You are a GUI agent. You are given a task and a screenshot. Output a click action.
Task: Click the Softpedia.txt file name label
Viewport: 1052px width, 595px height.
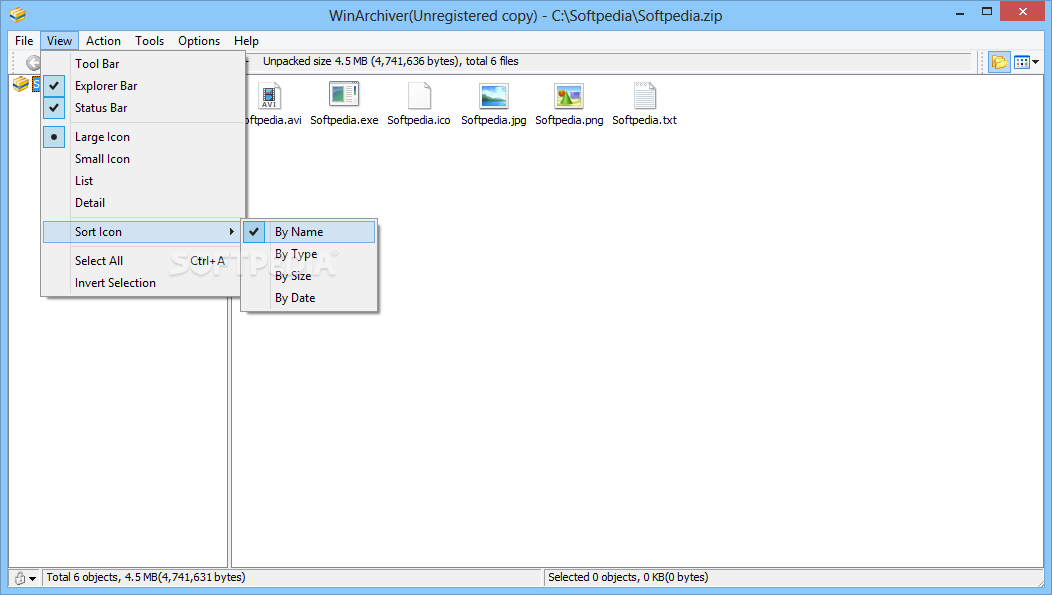[644, 120]
